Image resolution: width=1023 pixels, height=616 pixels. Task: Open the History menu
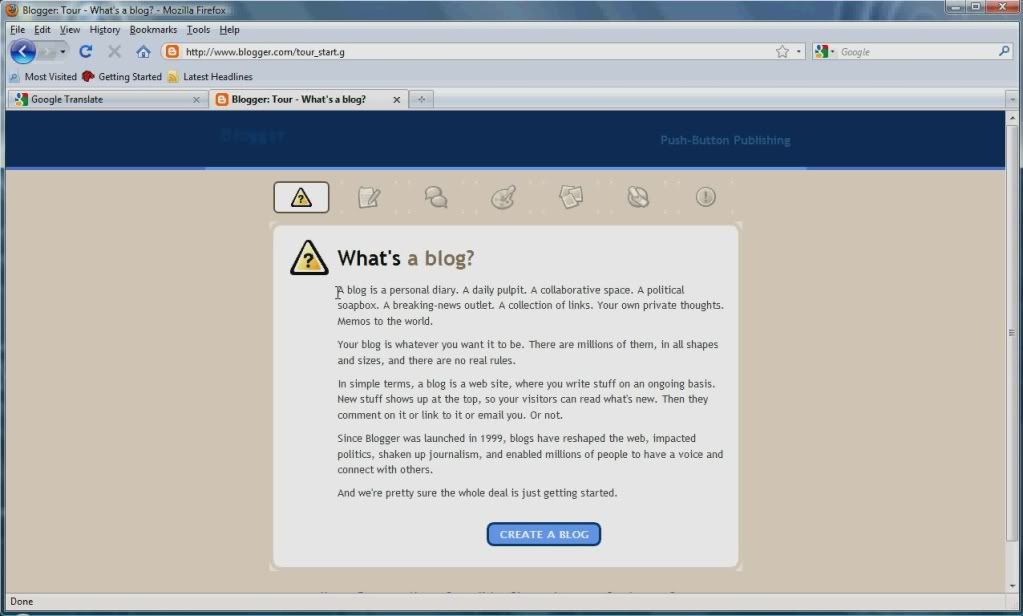[x=104, y=29]
